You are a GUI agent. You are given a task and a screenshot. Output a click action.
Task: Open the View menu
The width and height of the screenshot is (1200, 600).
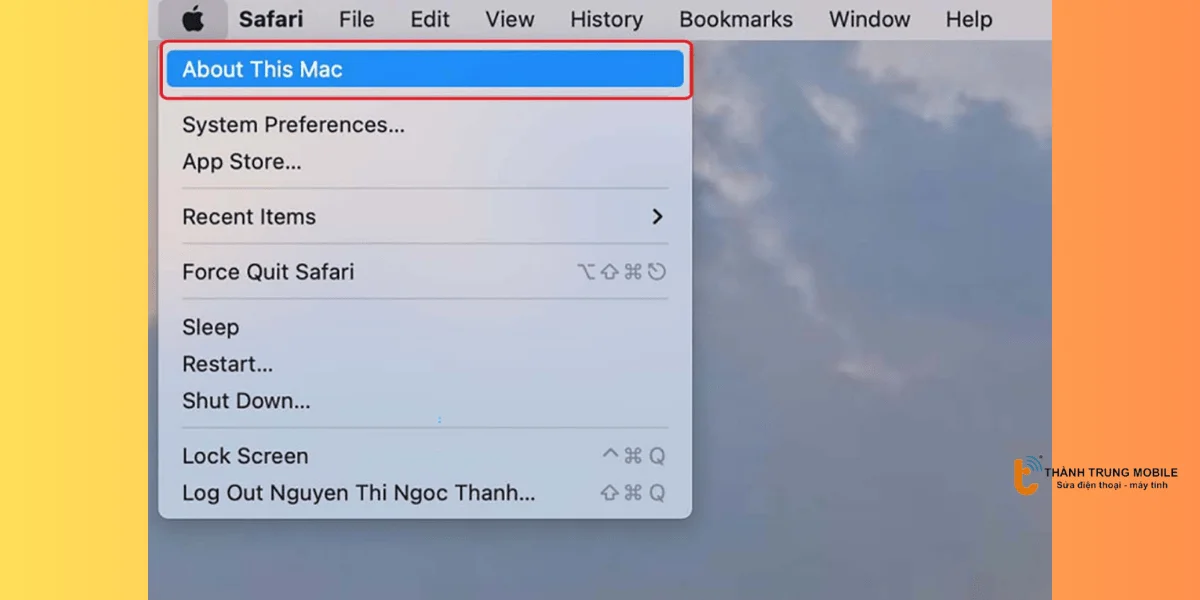tap(509, 19)
